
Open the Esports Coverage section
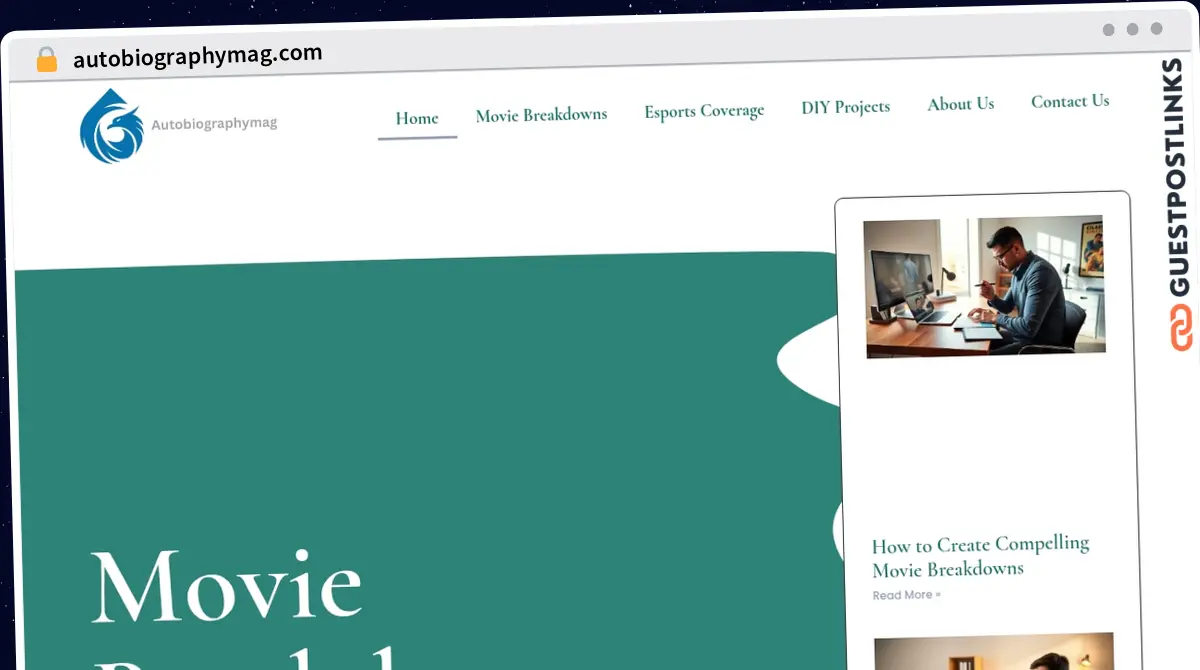point(704,111)
